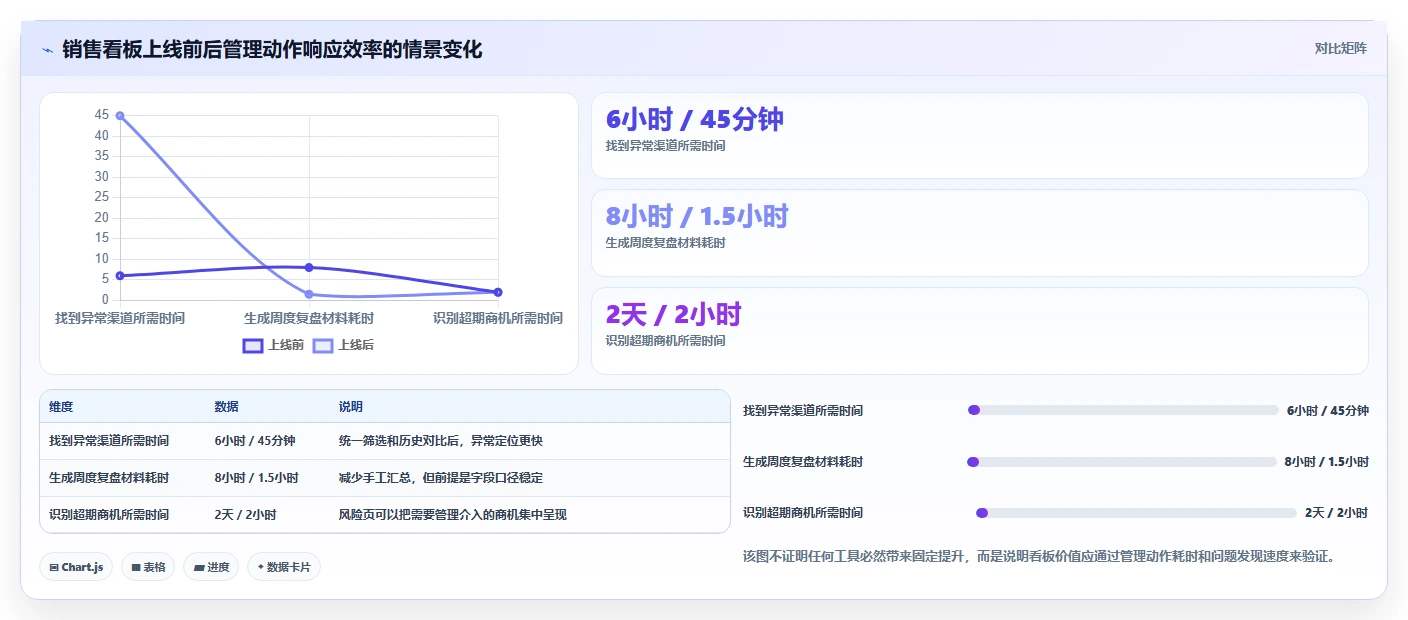Click the footnote starting 该图不证明任何工具
Screen dimensions: 1408x620
[x=1040, y=556]
